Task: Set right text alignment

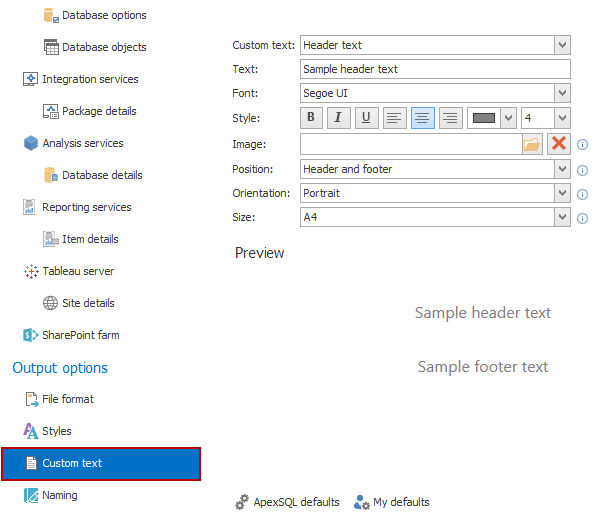Action: [x=451, y=118]
